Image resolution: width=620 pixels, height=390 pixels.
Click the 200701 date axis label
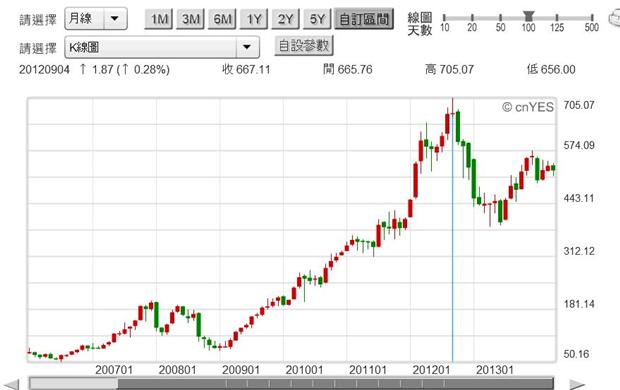pyautogui.click(x=114, y=370)
